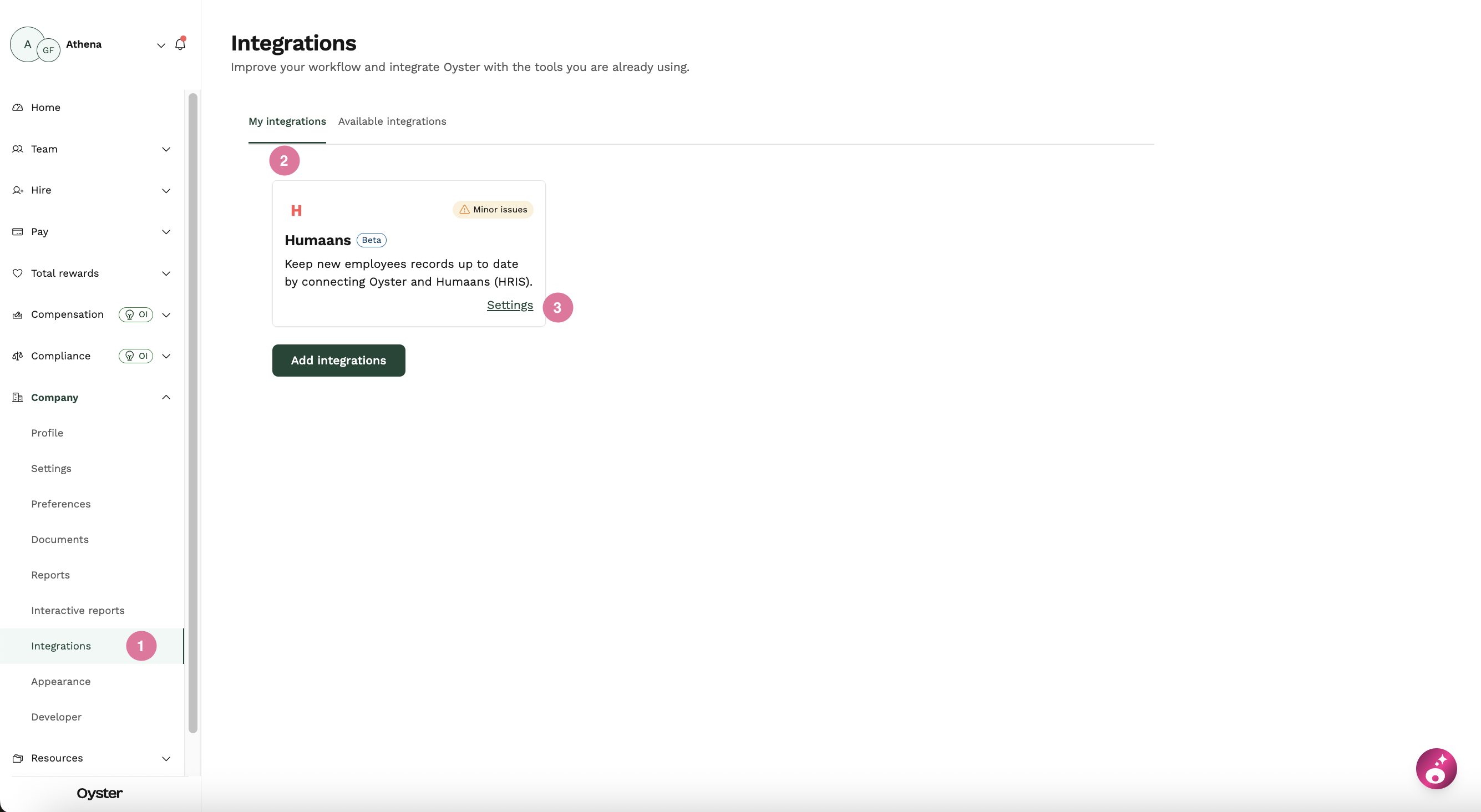This screenshot has width=1481, height=812.
Task: Click the Beta tag on Humaans
Action: pos(372,240)
